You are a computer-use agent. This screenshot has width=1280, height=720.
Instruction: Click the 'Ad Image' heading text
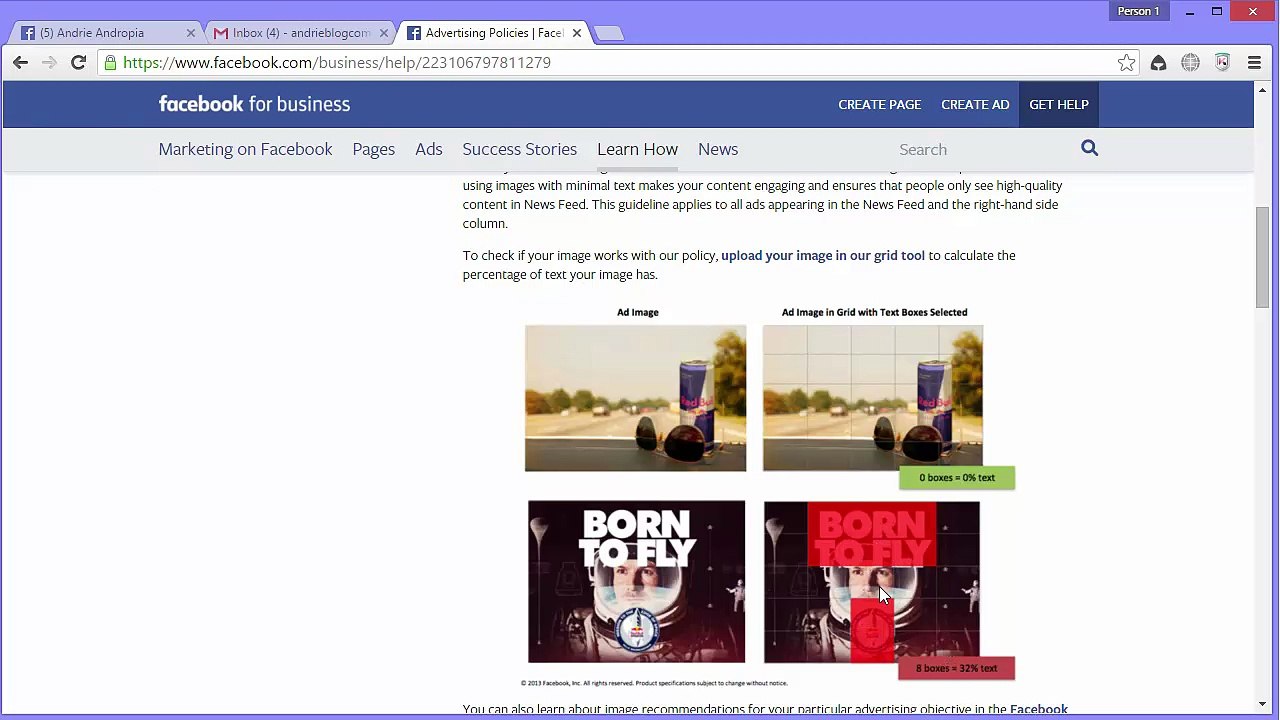pos(638,312)
